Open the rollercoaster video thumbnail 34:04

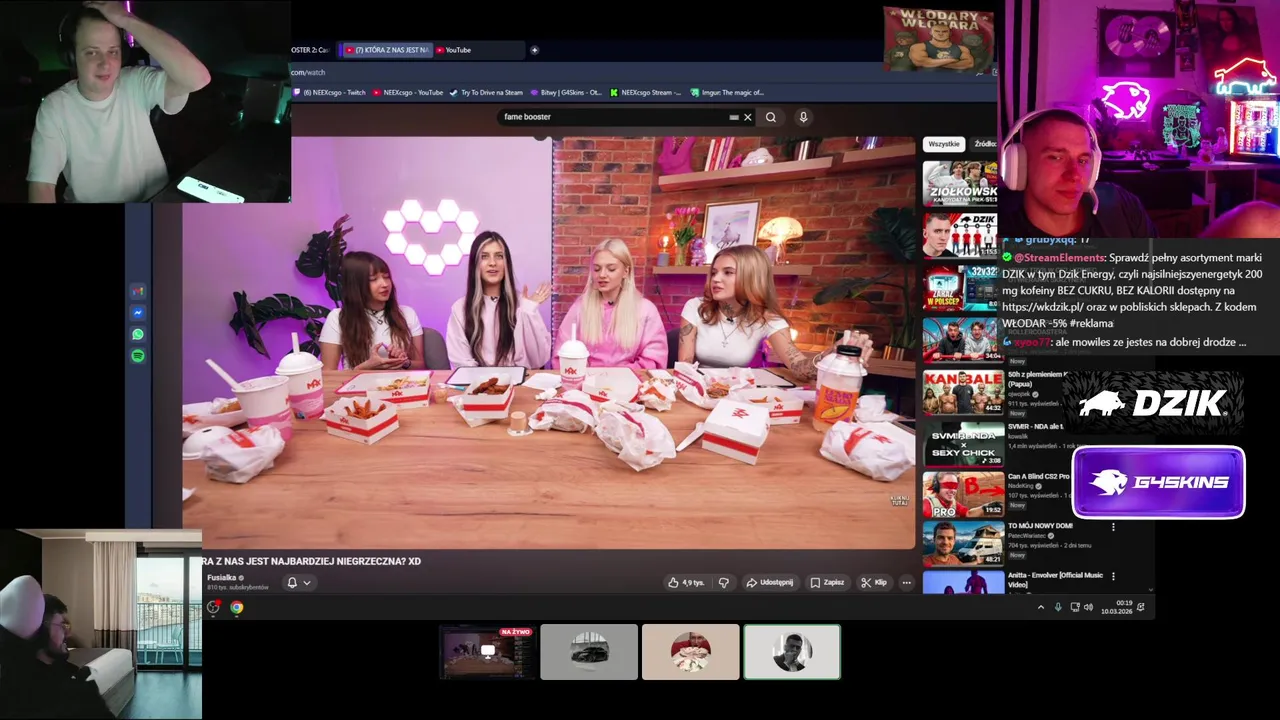tap(962, 339)
